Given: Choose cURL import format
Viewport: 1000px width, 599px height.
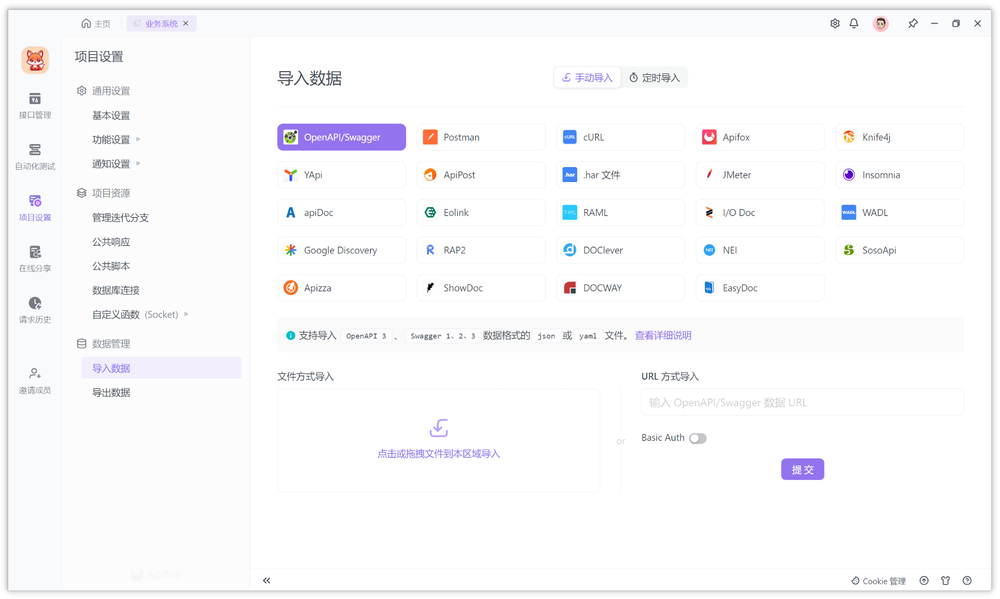Looking at the screenshot, I should tap(621, 137).
